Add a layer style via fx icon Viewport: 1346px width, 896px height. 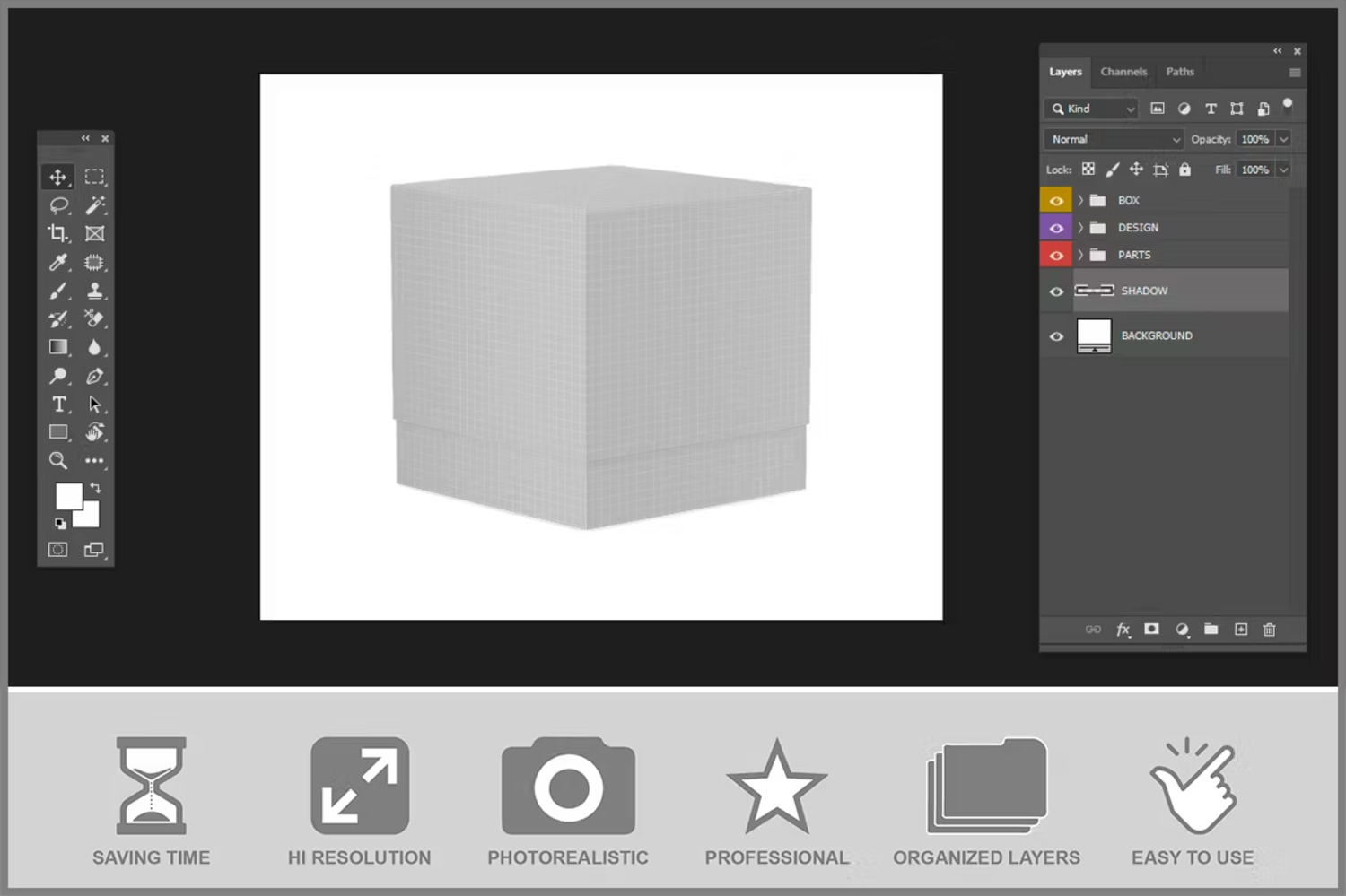coord(1123,630)
